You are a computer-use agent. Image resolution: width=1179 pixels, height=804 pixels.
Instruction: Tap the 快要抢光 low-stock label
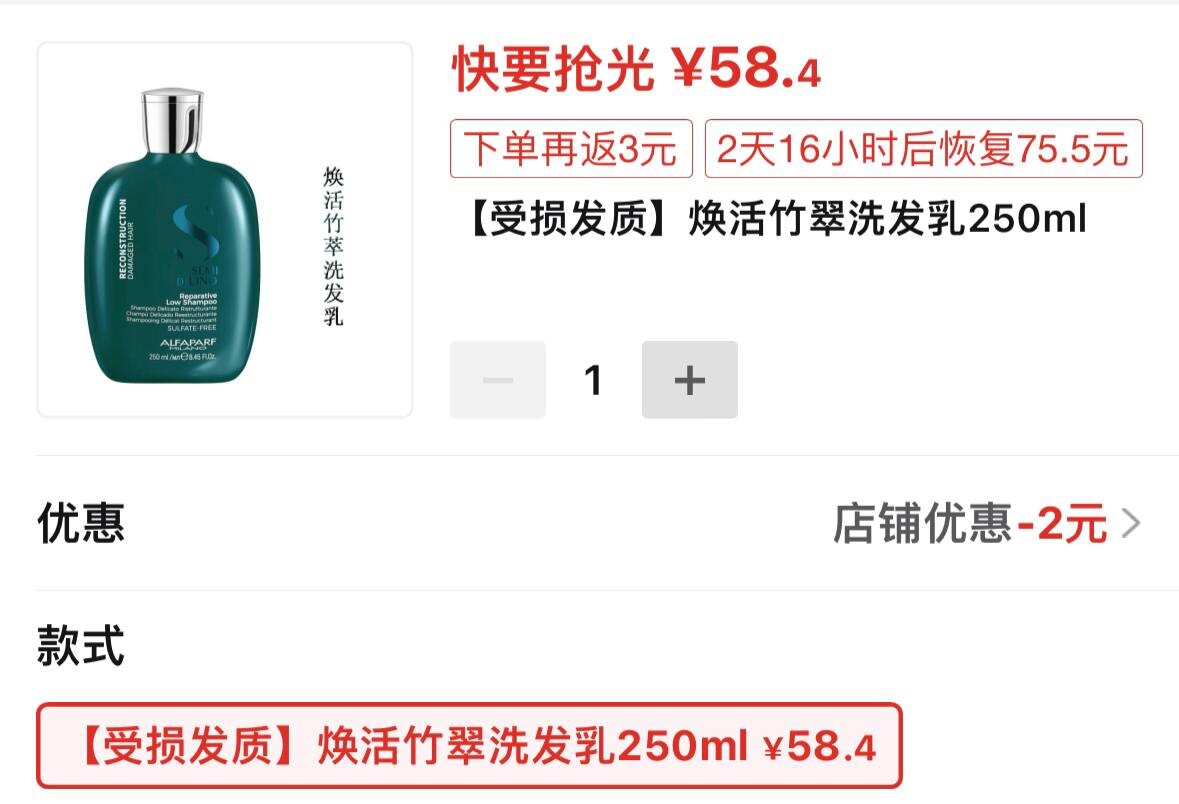coord(553,68)
